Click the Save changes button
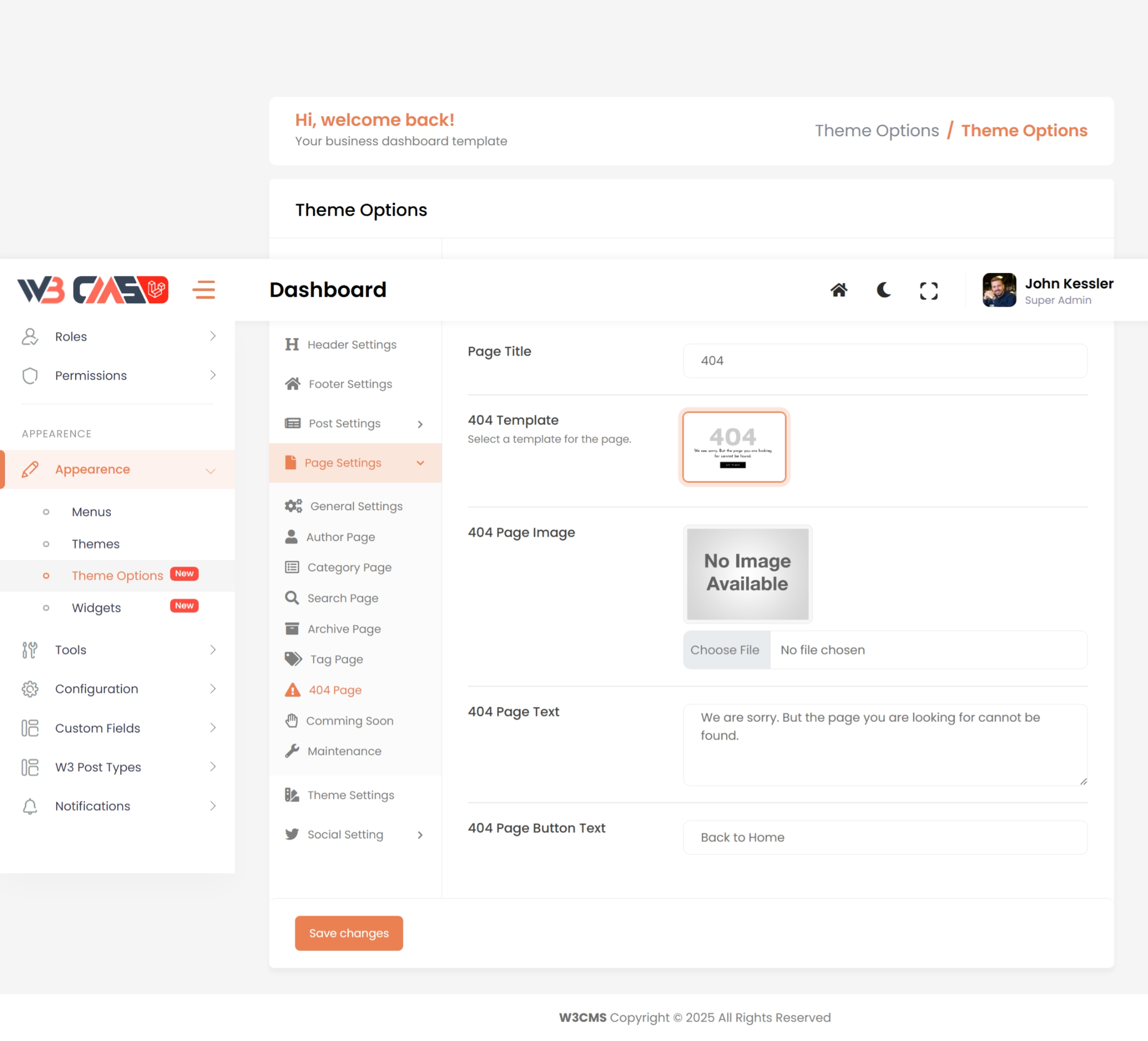The width and height of the screenshot is (1148, 1041). tap(348, 933)
